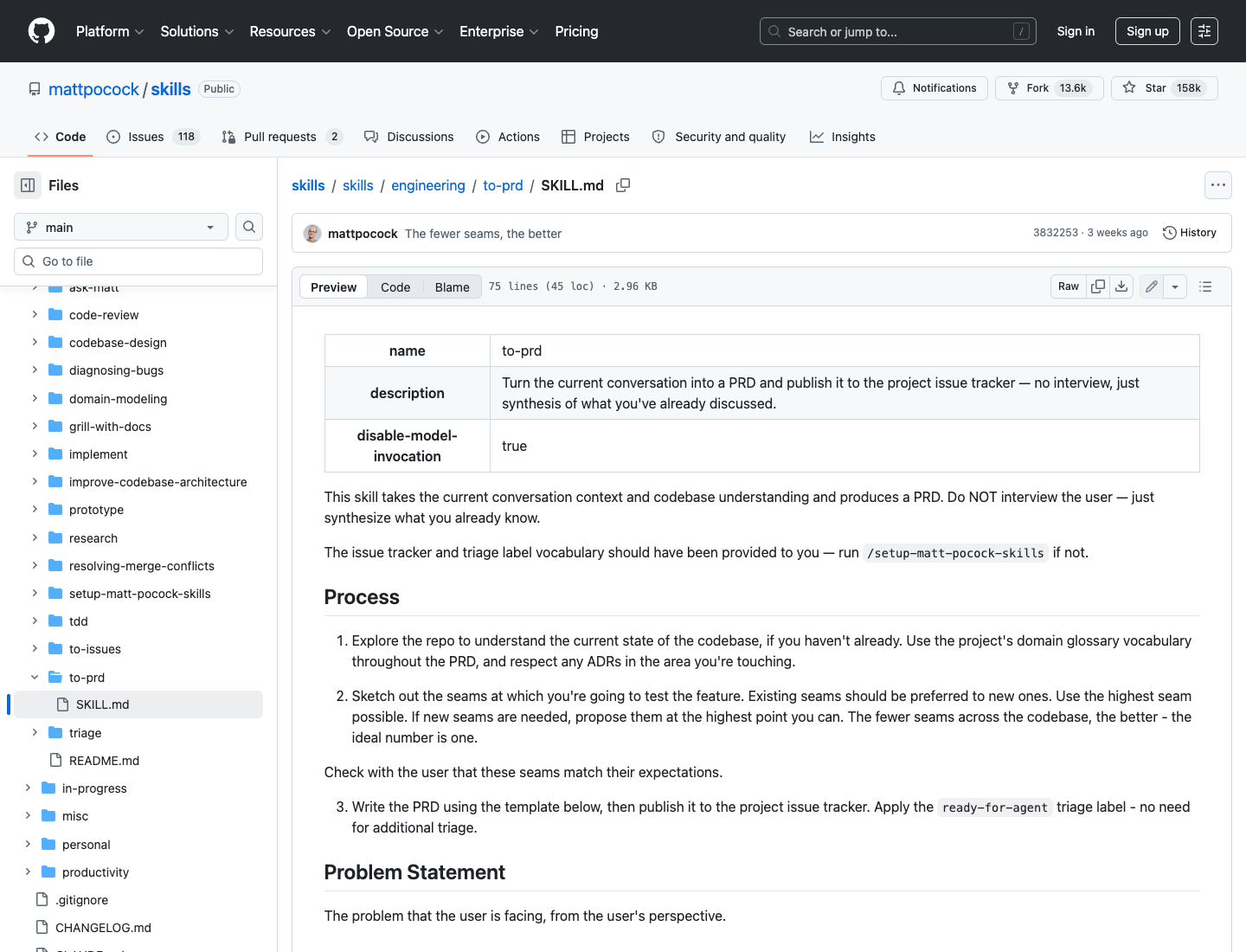This screenshot has width=1246, height=952.
Task: Click the file search magnifier icon
Action: tap(249, 227)
